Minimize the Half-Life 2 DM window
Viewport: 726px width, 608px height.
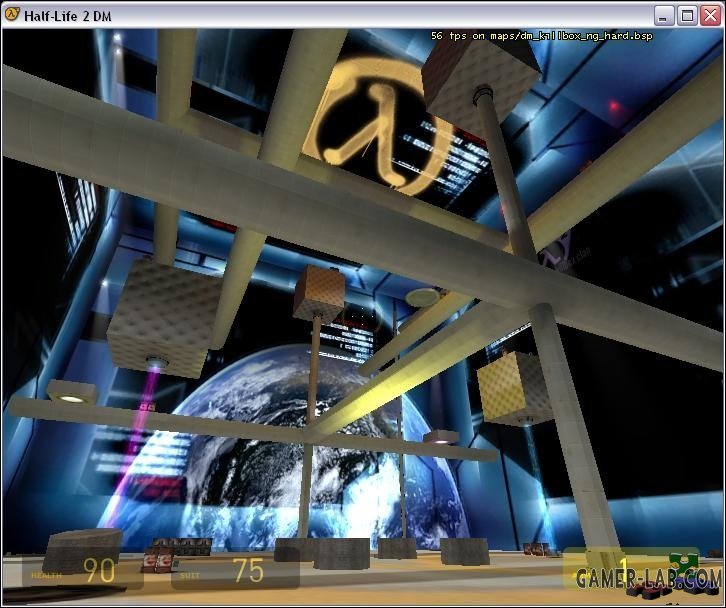pos(664,16)
